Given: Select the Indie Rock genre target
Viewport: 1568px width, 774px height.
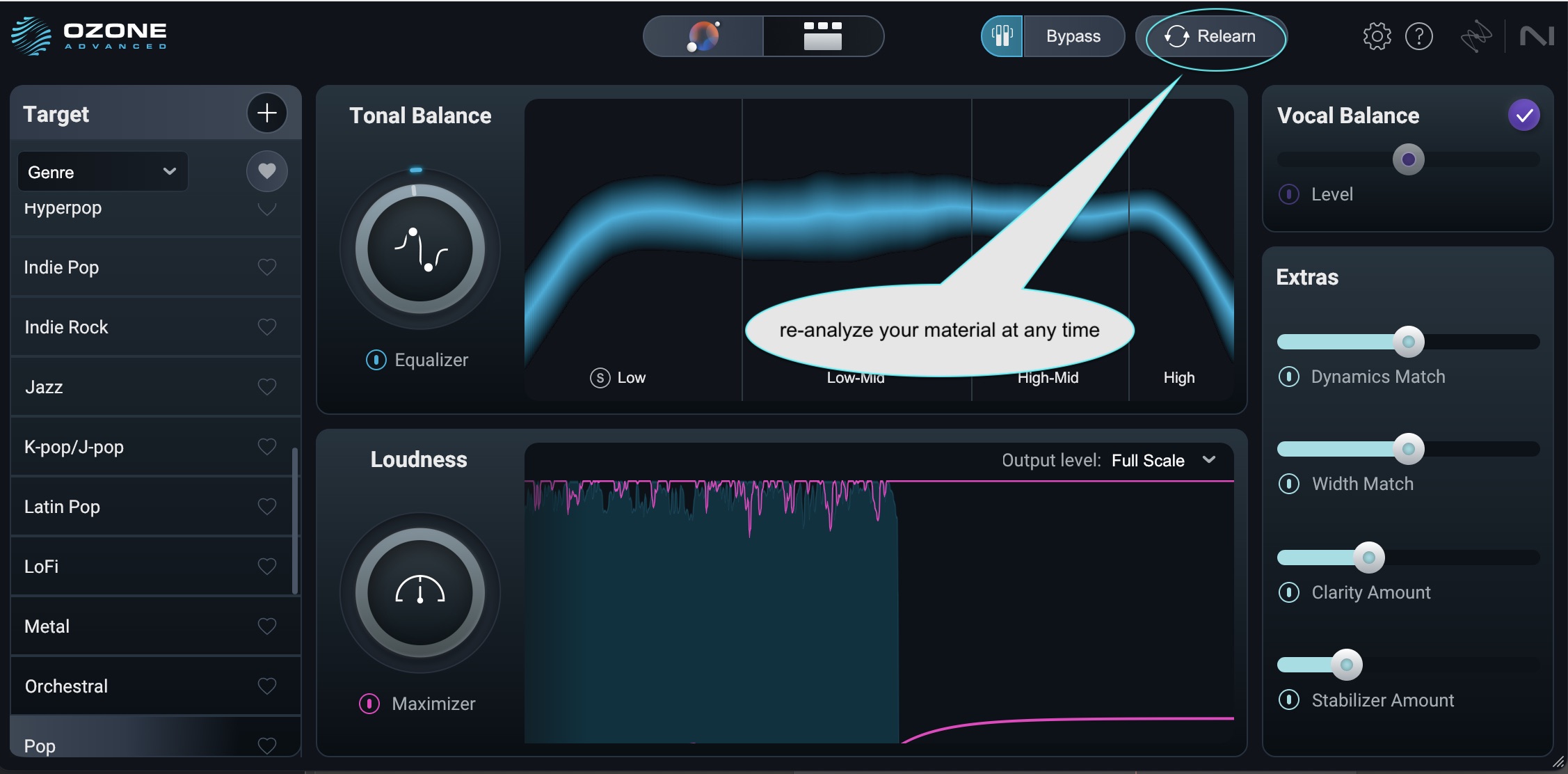Looking at the screenshot, I should coord(155,327).
